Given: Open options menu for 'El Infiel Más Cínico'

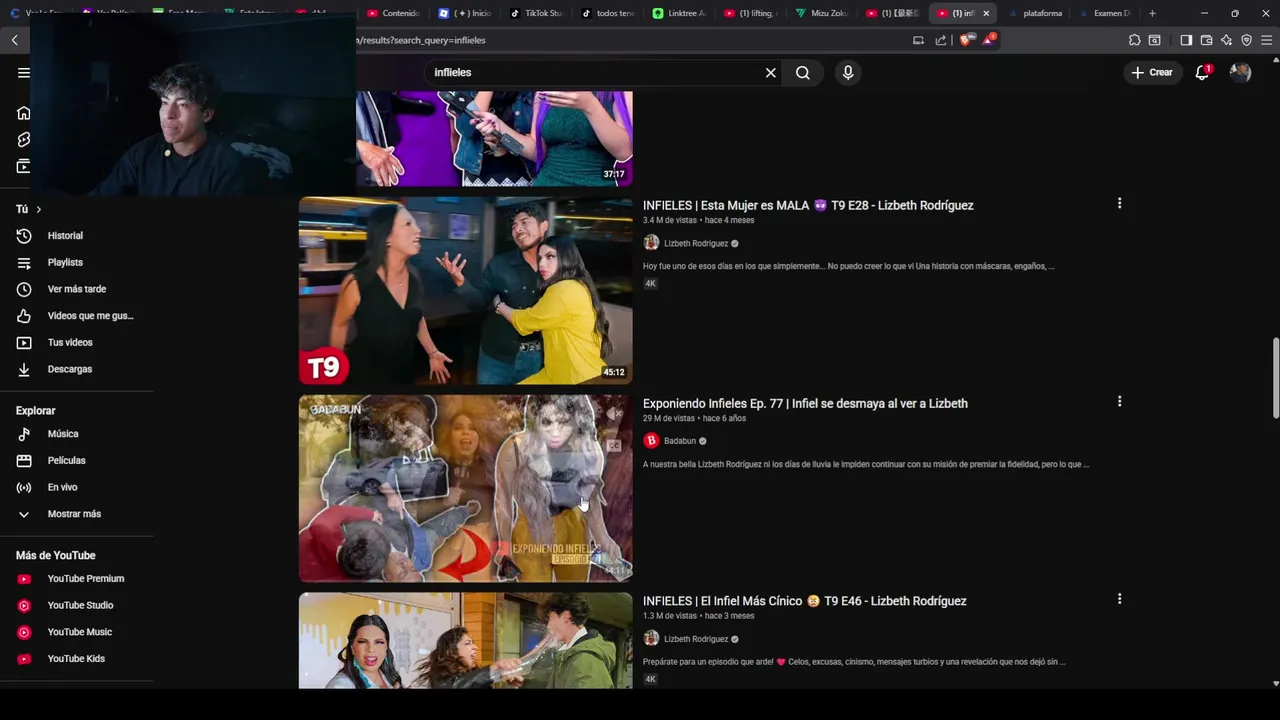Looking at the screenshot, I should tap(1119, 599).
